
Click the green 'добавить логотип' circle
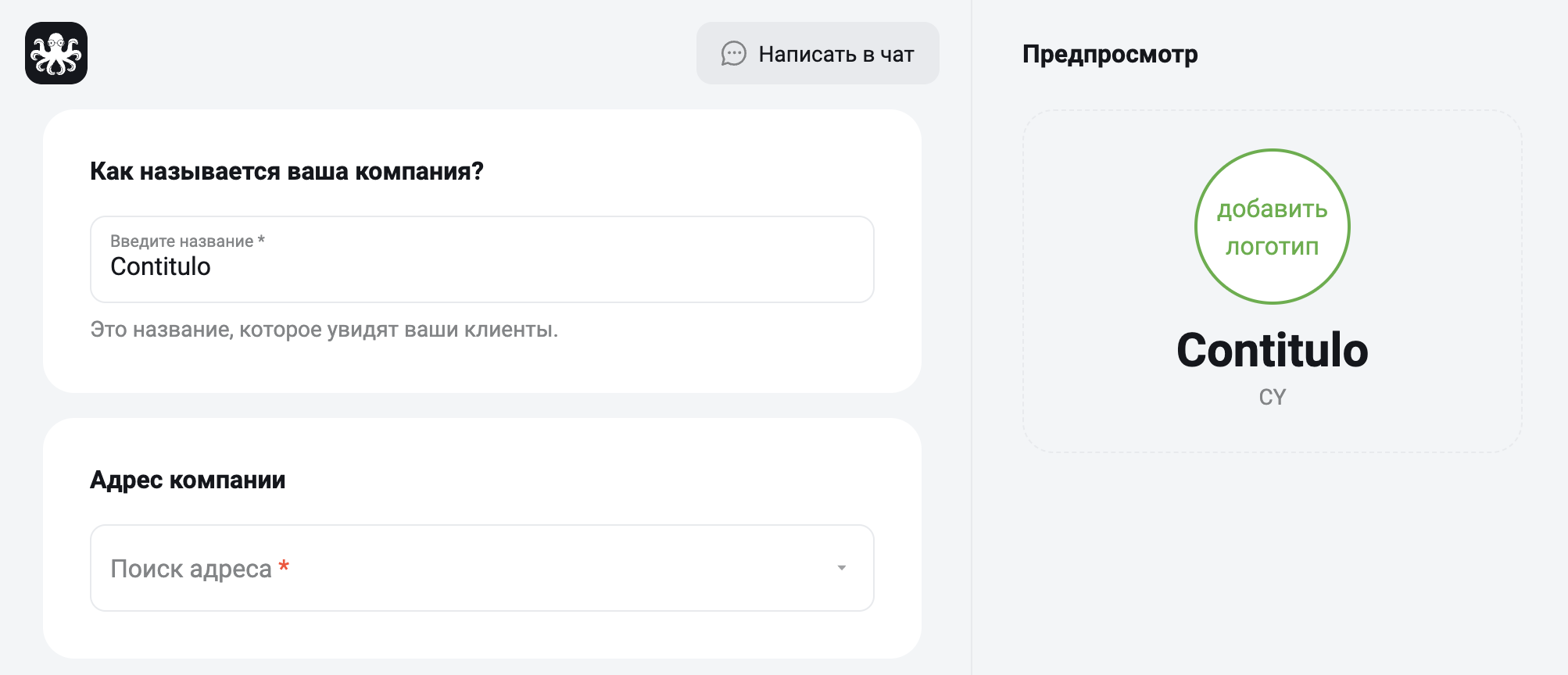point(1273,227)
